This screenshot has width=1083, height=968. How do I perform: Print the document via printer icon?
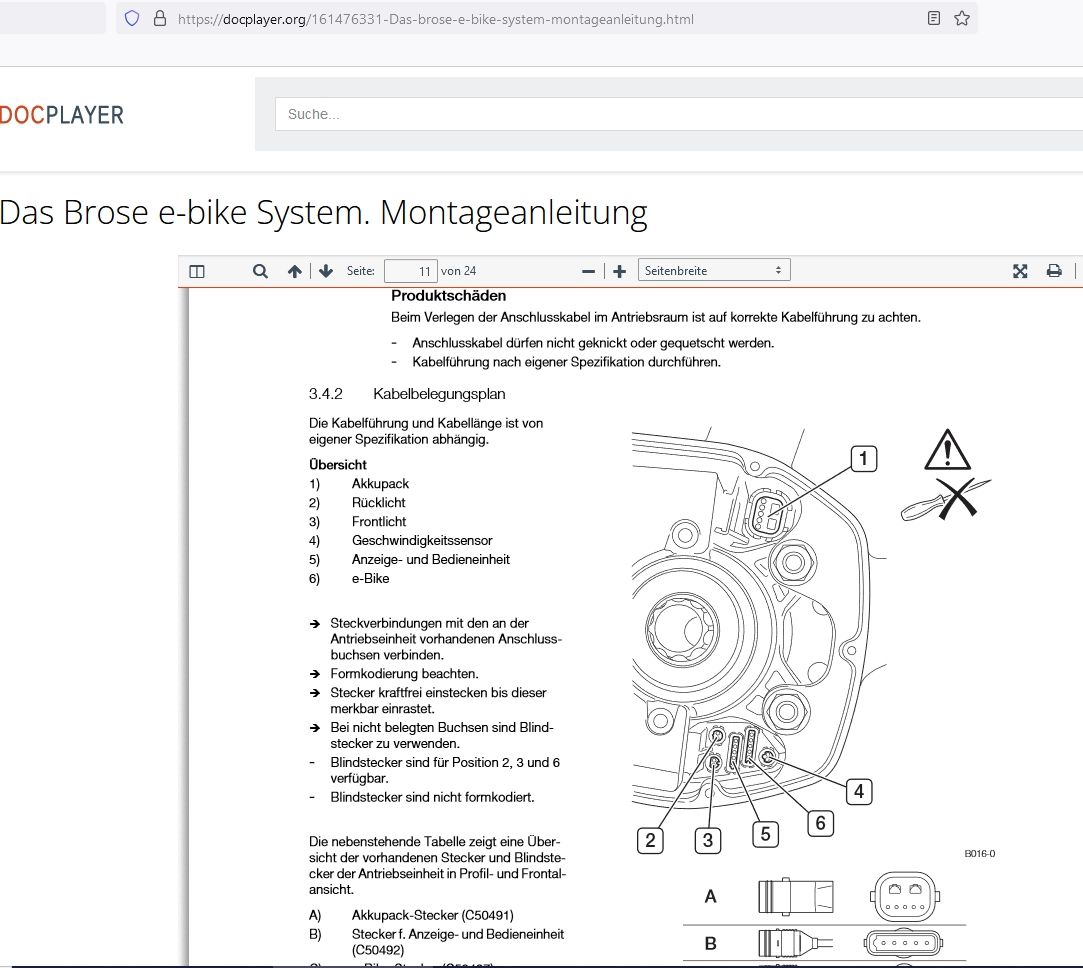[1054, 271]
